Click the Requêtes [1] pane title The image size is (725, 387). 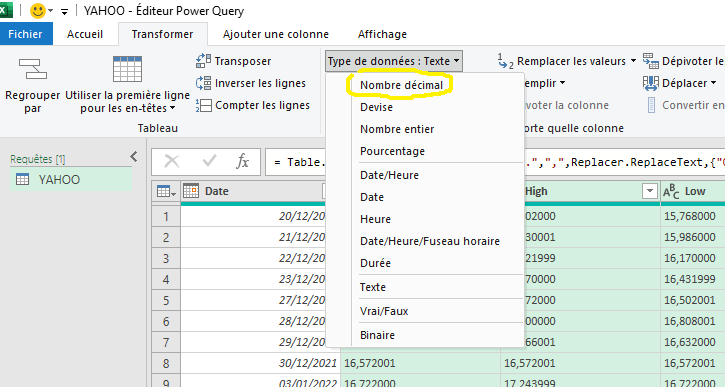[x=38, y=159]
